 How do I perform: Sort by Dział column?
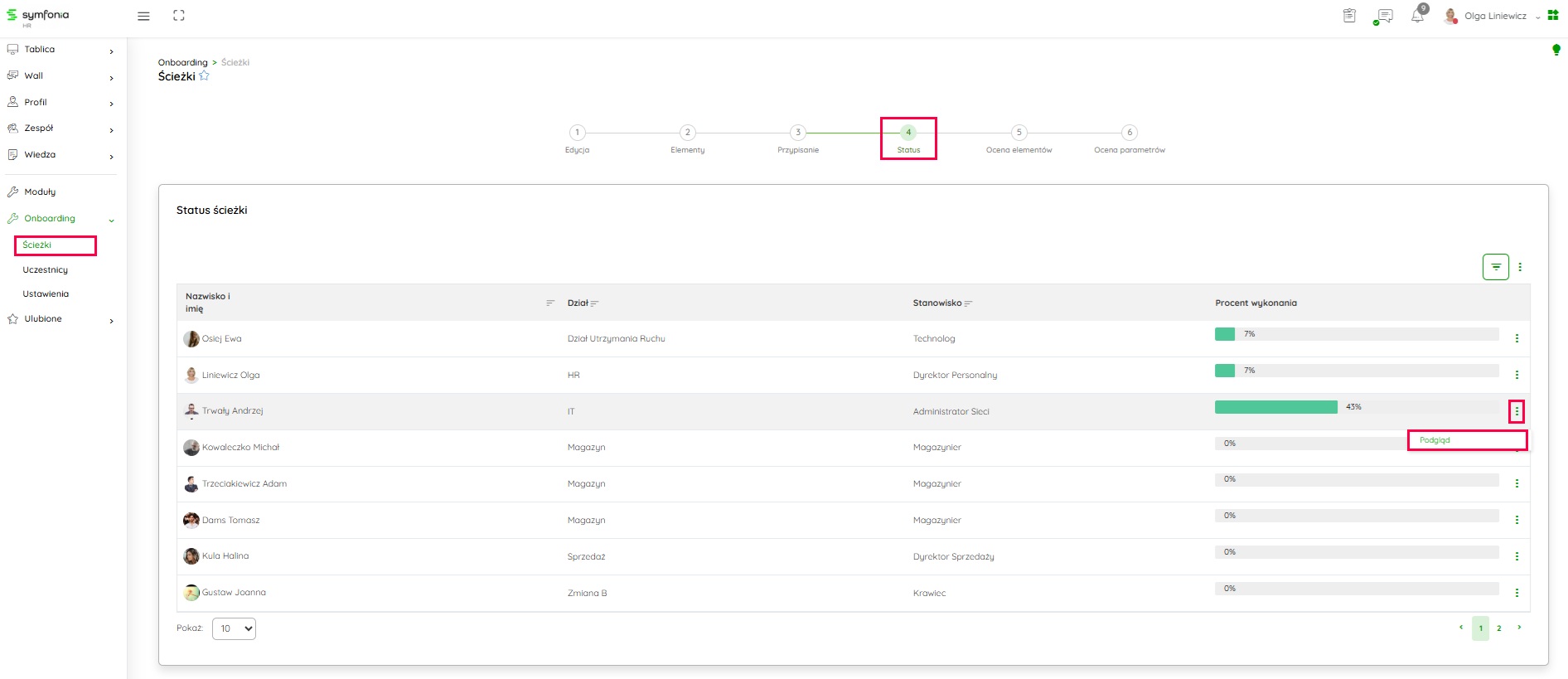pyautogui.click(x=594, y=303)
